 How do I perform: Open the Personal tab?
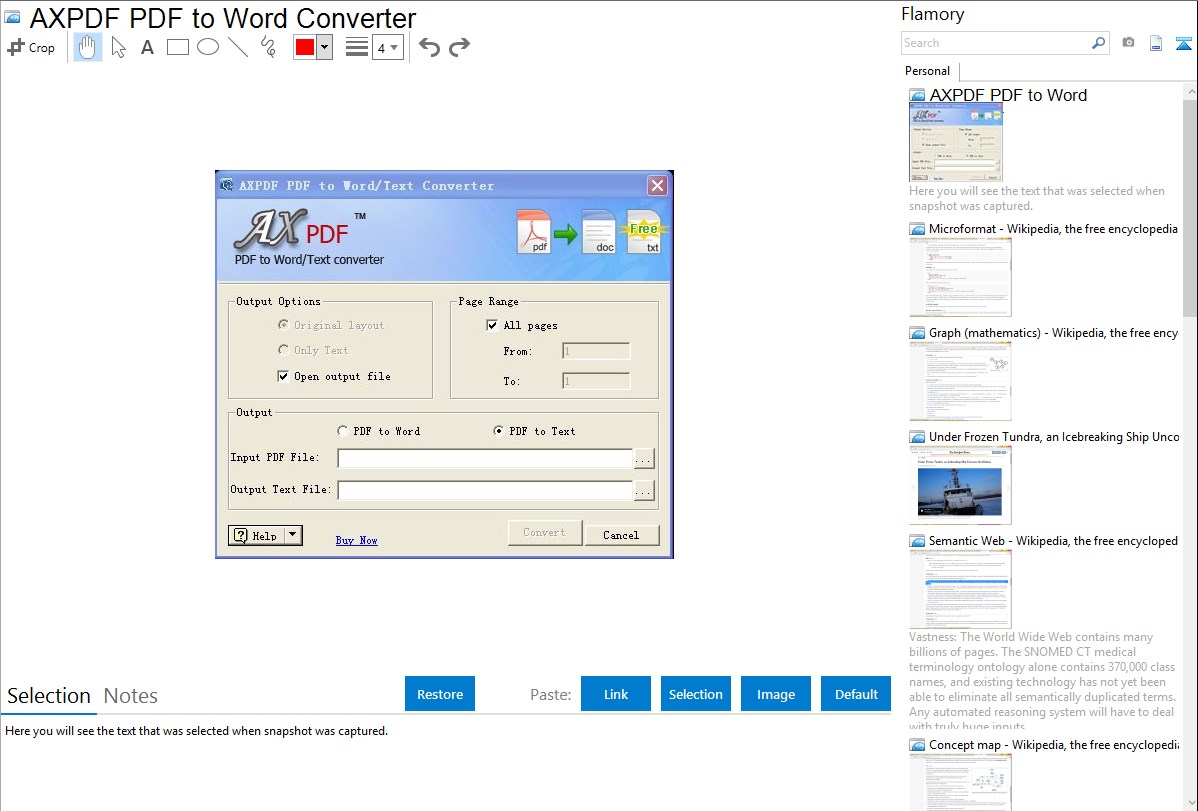click(928, 70)
